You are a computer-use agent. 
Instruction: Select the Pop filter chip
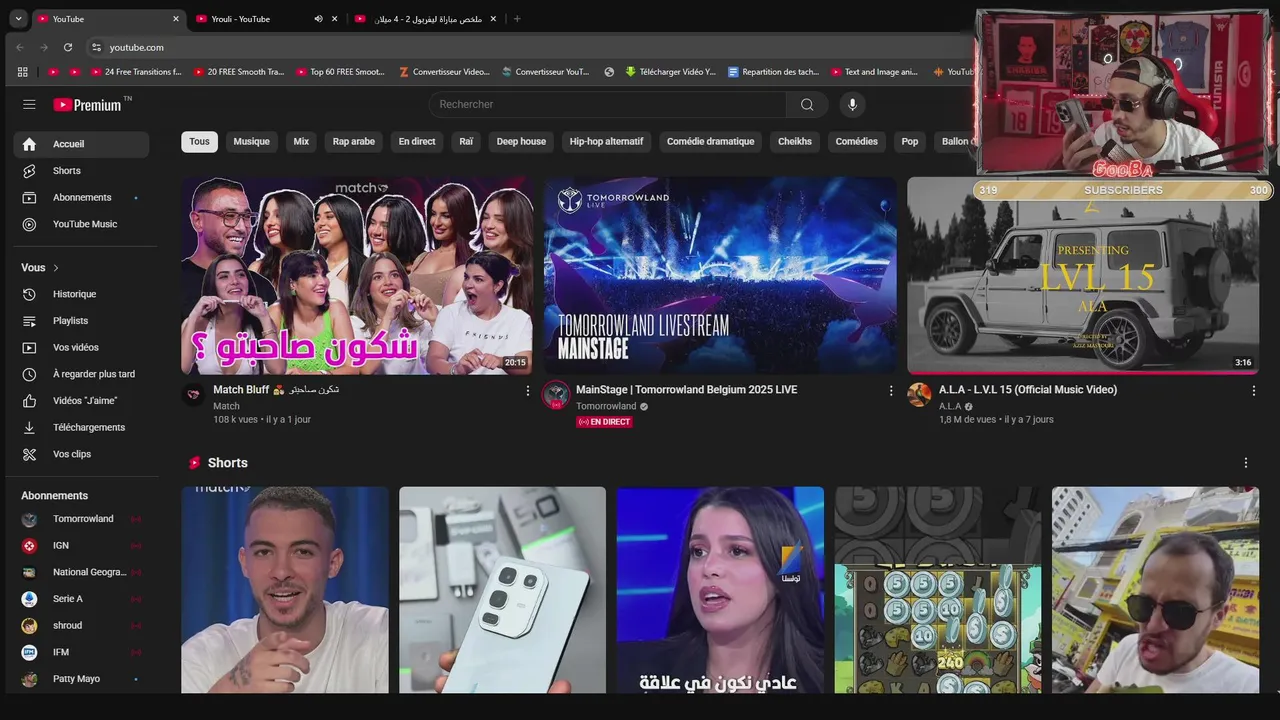tap(910, 142)
